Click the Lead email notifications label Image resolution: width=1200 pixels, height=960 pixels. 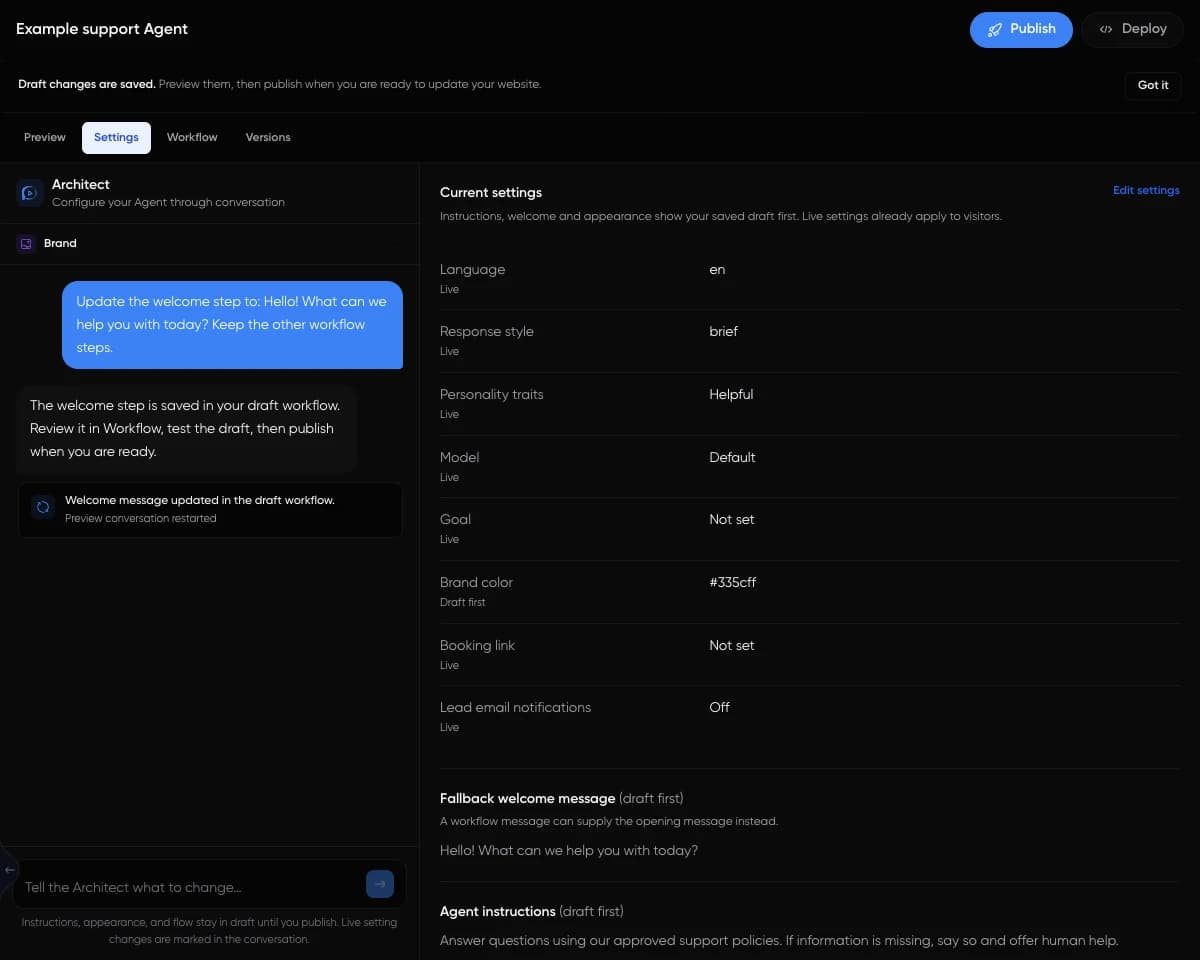coord(515,707)
